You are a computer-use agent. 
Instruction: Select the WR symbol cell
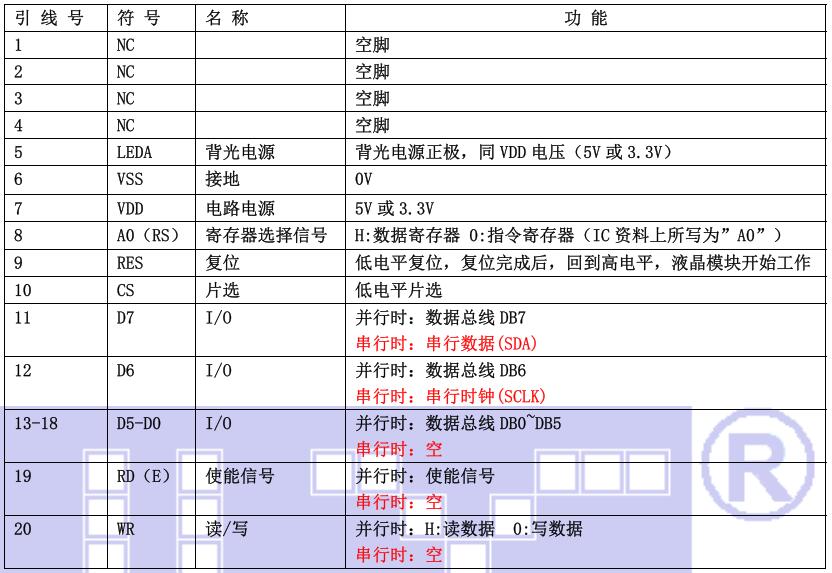click(125, 530)
